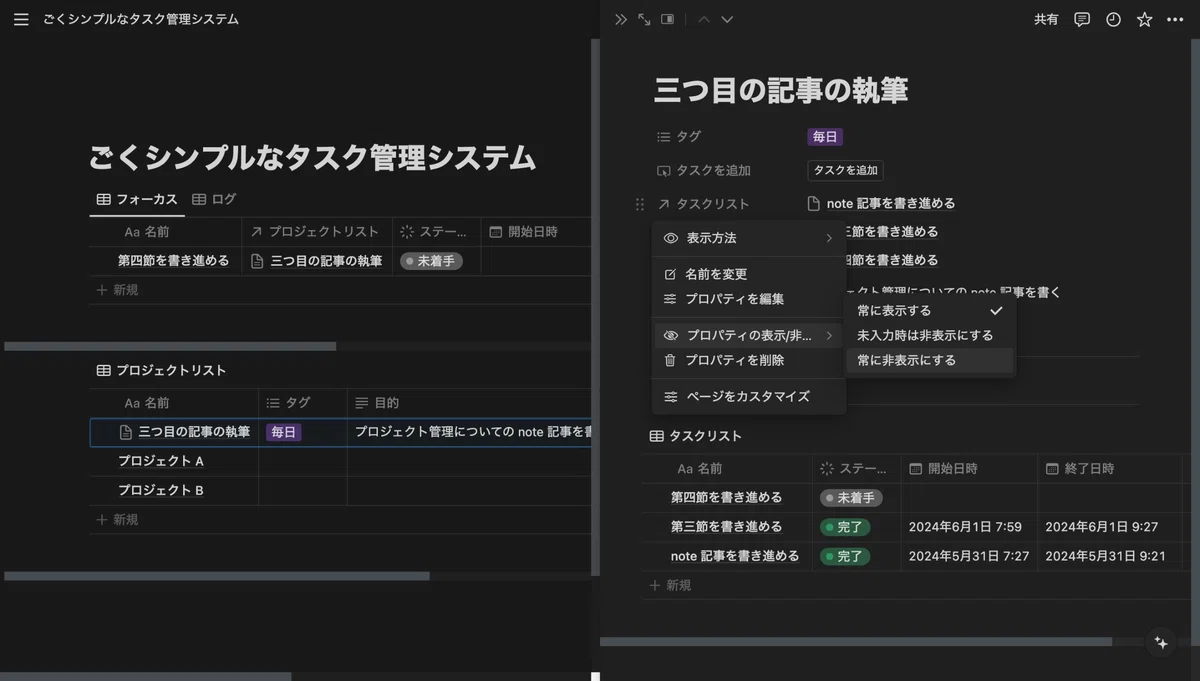
Task: Choose プロパティを削除 from context menu
Action: [x=748, y=361]
